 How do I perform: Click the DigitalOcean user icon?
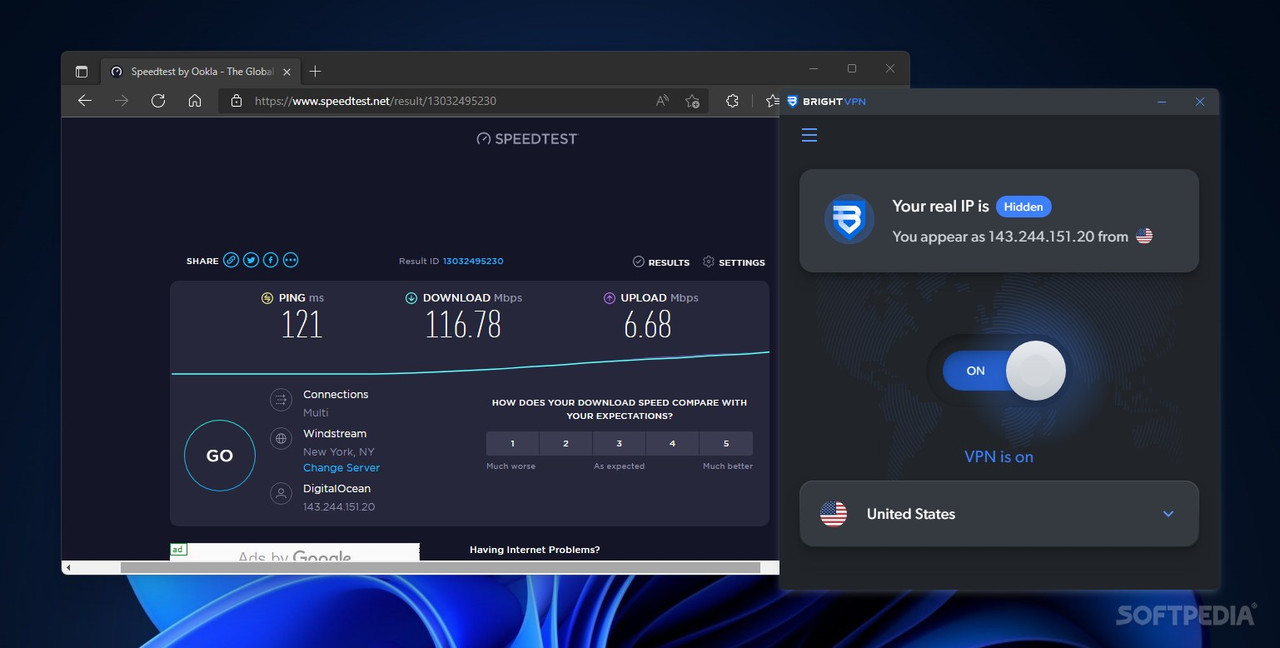click(281, 494)
